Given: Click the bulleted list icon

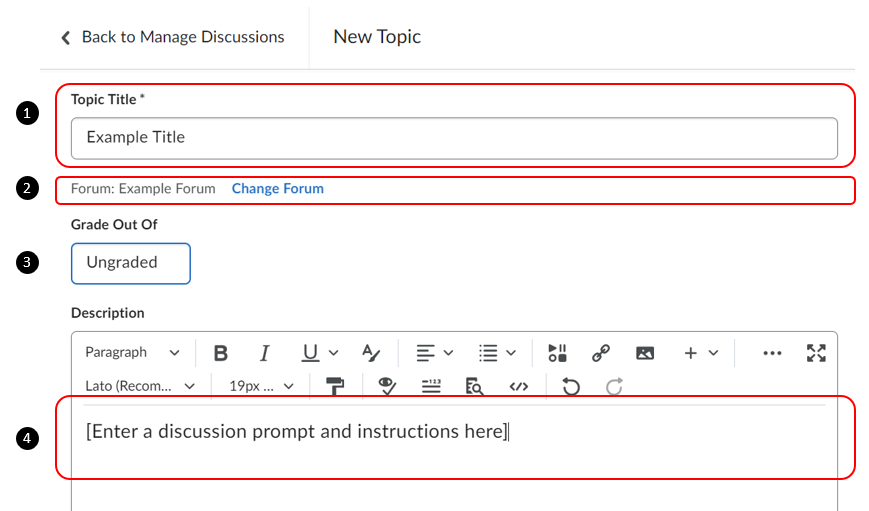Looking at the screenshot, I should point(488,353).
